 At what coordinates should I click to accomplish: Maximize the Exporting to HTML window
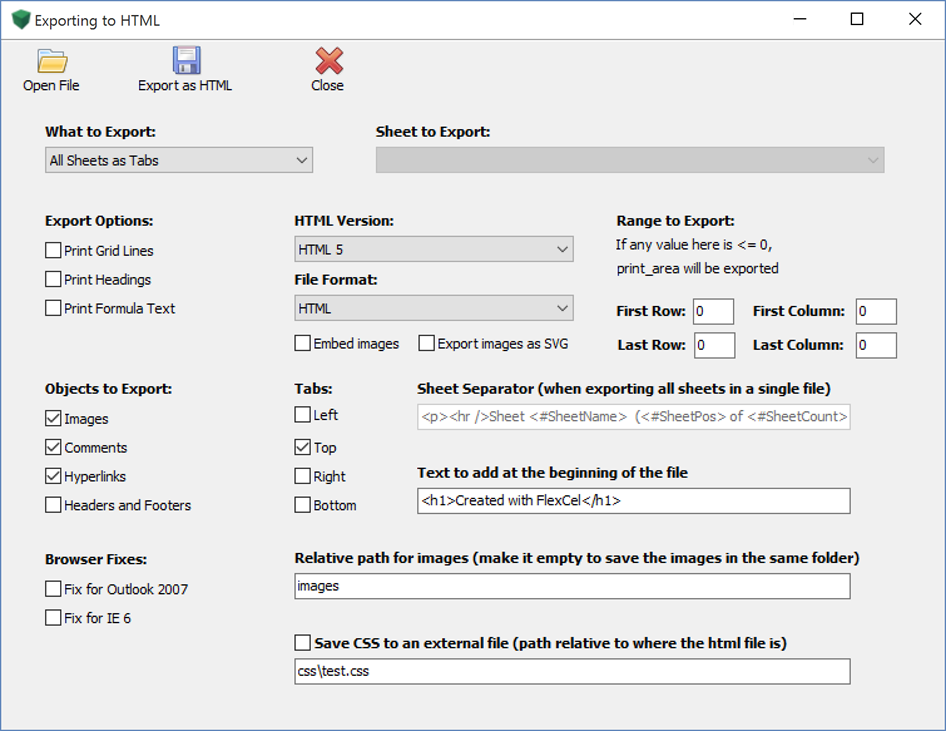857,19
